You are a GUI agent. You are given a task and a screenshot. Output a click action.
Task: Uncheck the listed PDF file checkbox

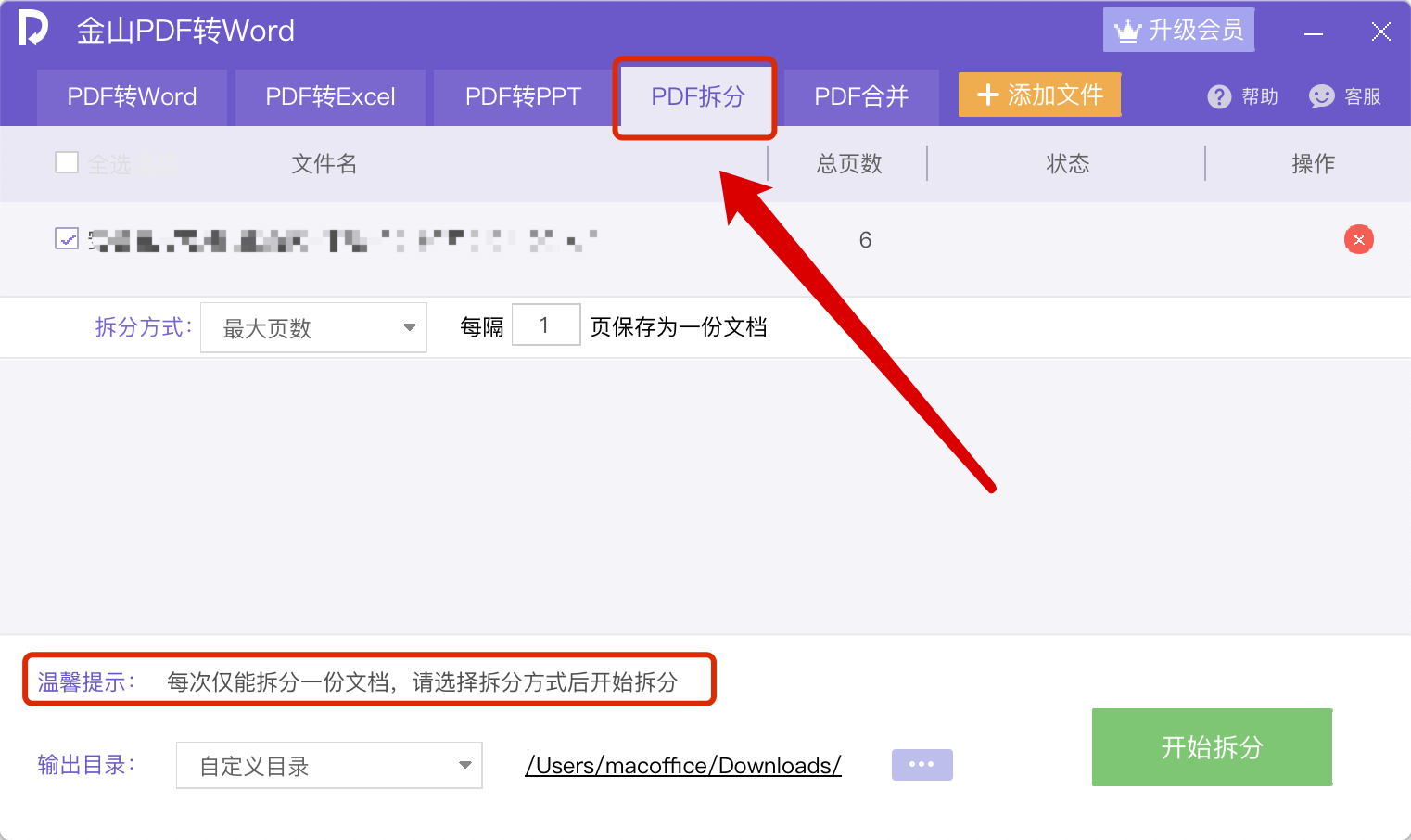pos(67,239)
